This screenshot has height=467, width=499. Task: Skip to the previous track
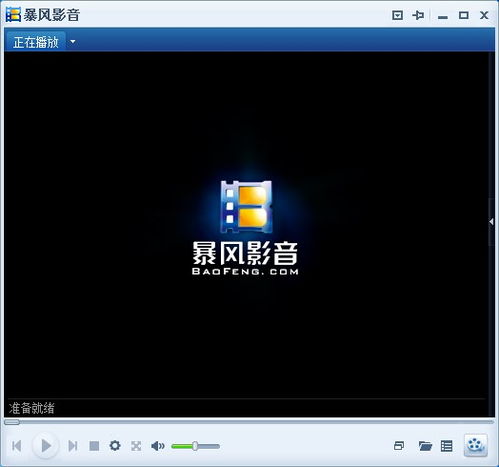[17, 446]
